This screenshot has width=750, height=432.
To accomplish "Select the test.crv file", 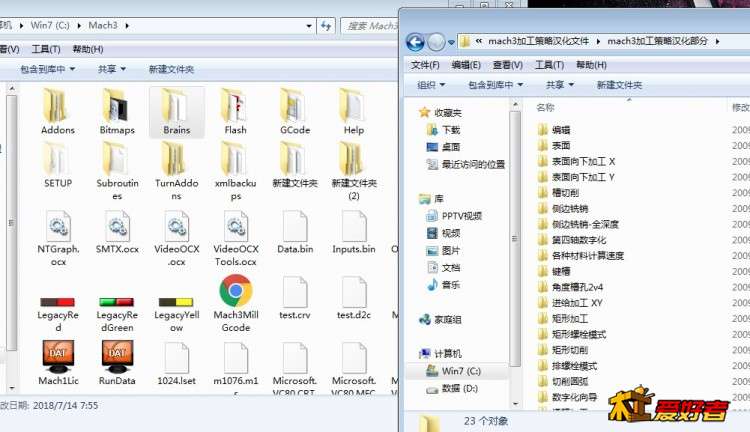I will (295, 298).
